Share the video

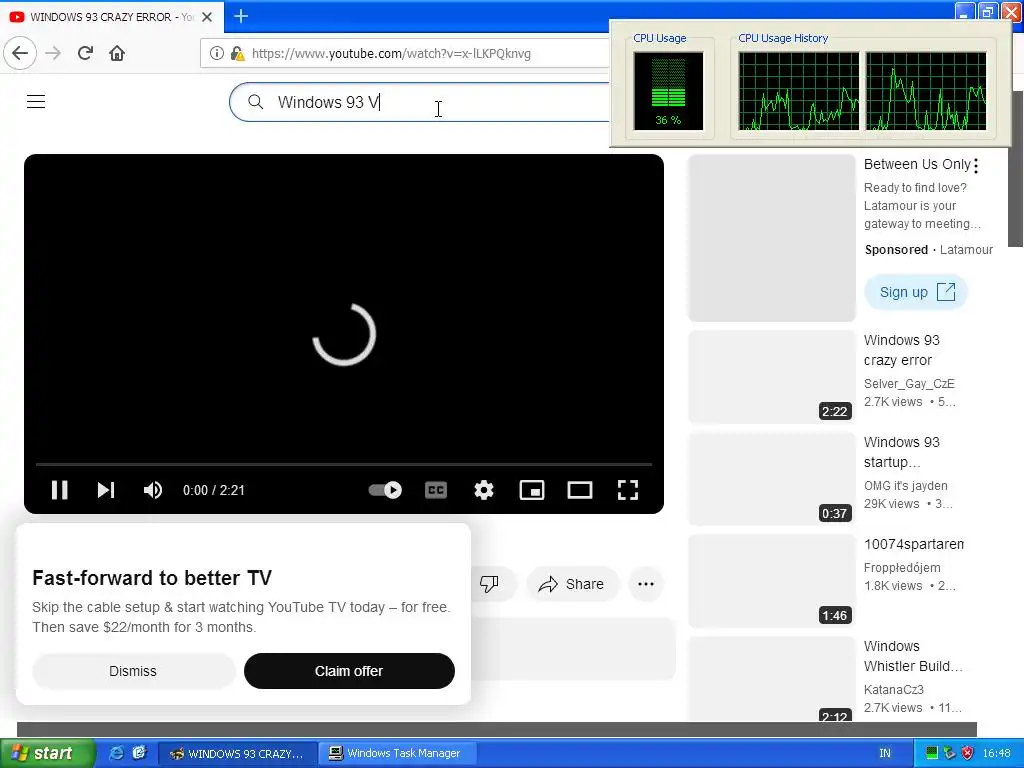coord(571,584)
